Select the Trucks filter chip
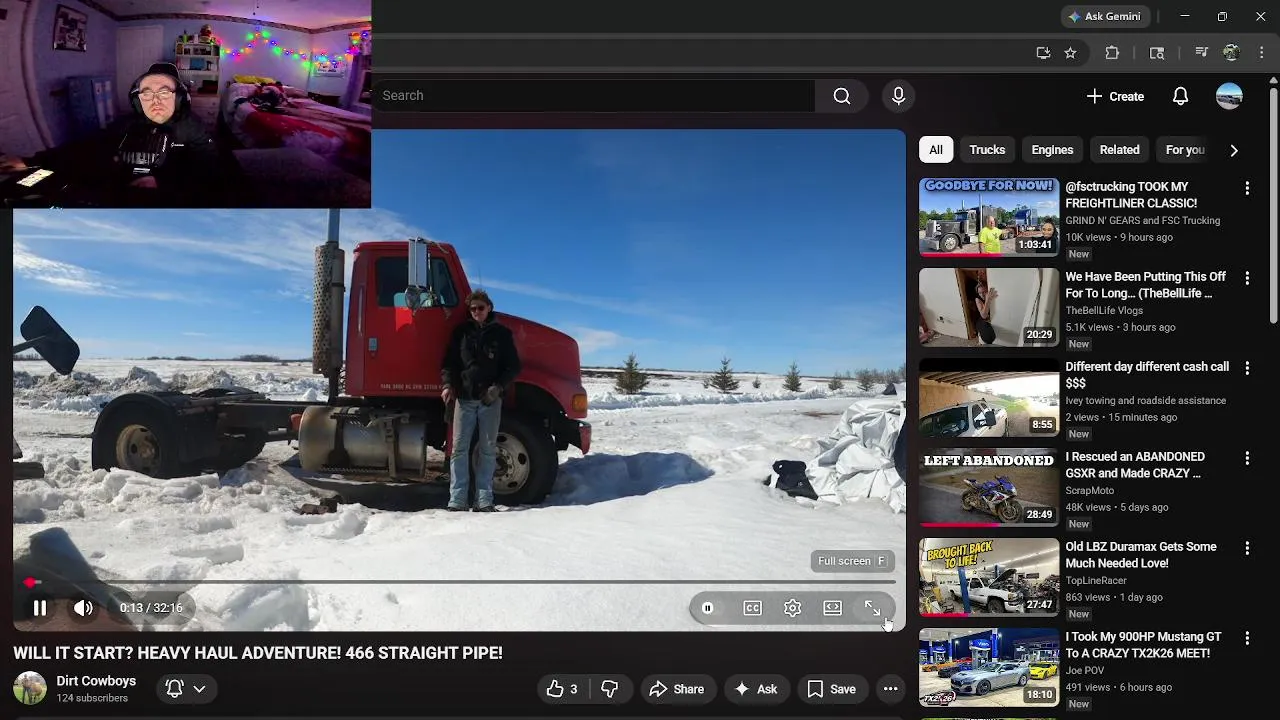Screen dimensions: 1280x720 987,150
